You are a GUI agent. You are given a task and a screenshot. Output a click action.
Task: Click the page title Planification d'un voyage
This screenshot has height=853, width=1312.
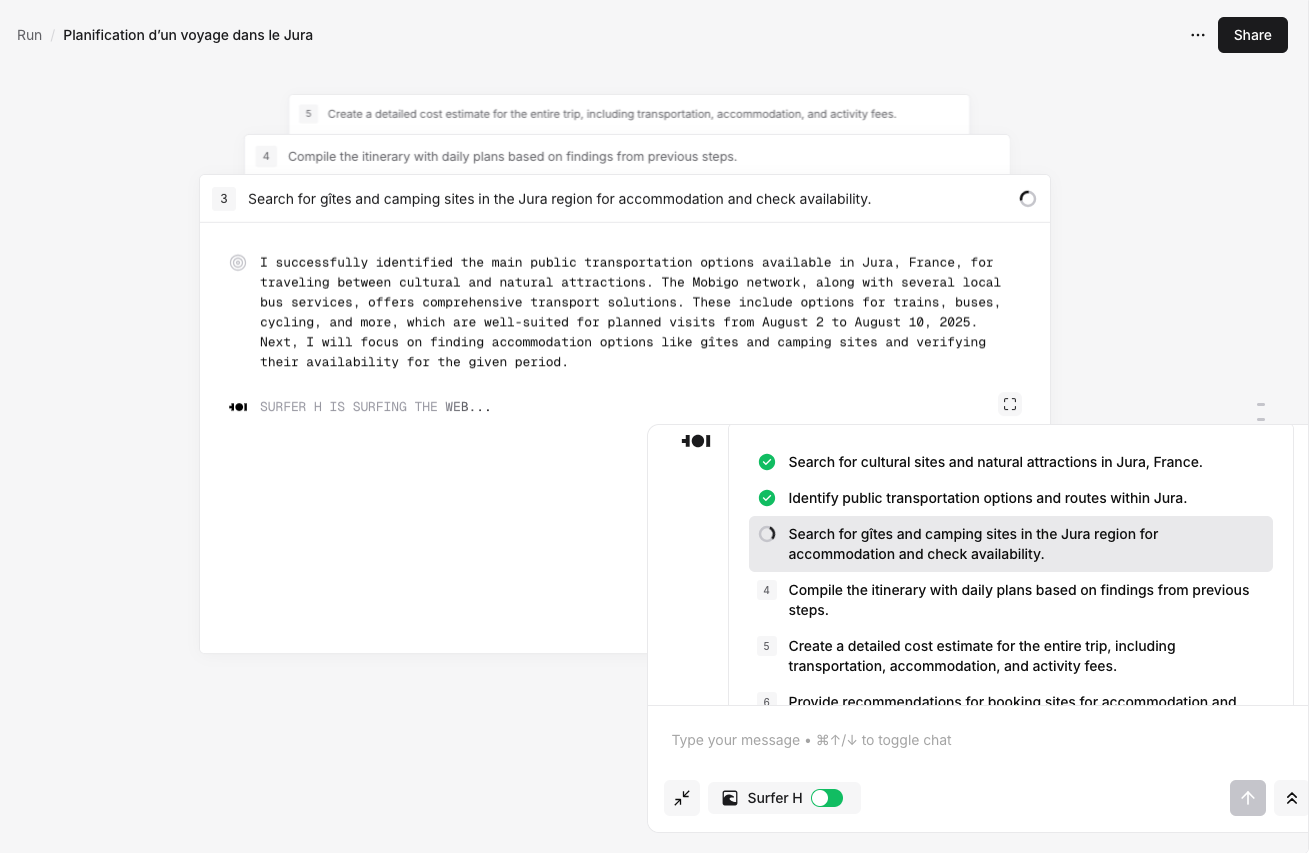point(188,35)
